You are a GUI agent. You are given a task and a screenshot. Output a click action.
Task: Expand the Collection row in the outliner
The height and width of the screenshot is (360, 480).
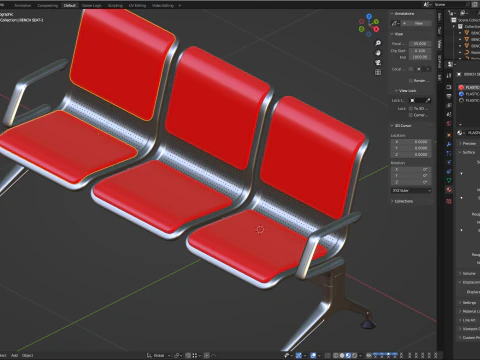click(454, 26)
